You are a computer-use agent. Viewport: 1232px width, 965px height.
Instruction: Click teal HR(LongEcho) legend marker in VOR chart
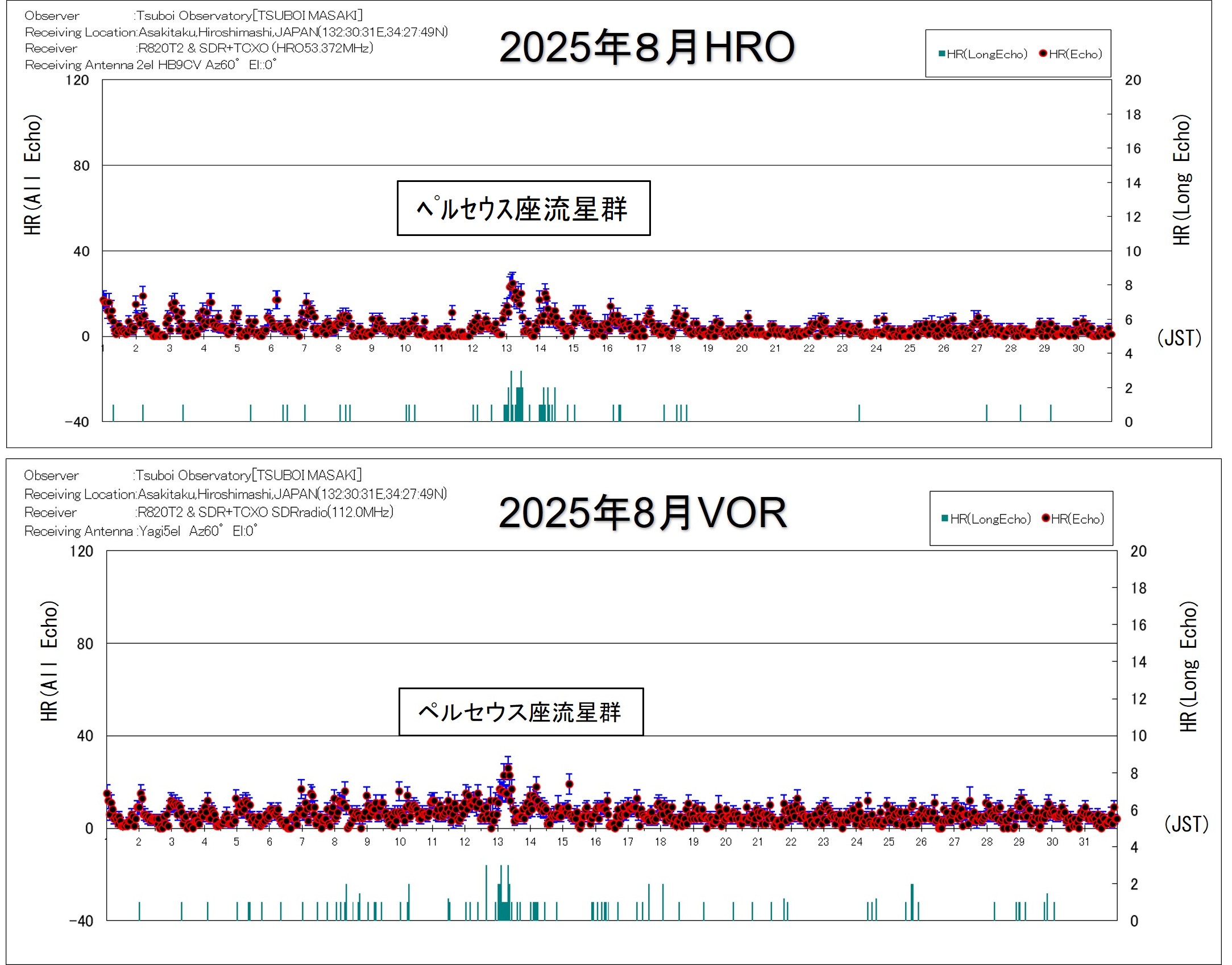point(945,518)
